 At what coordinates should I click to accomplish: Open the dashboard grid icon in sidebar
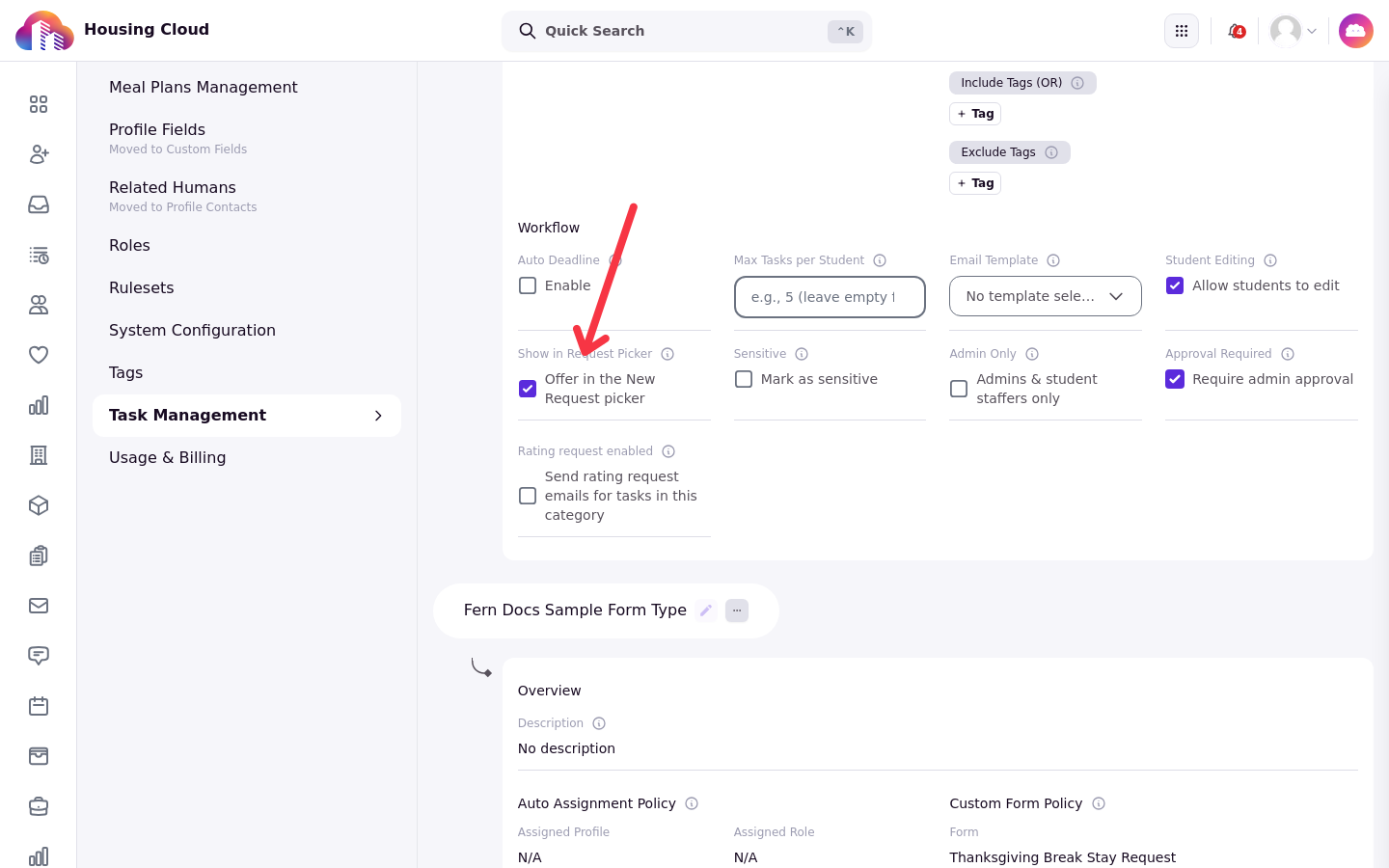39,104
